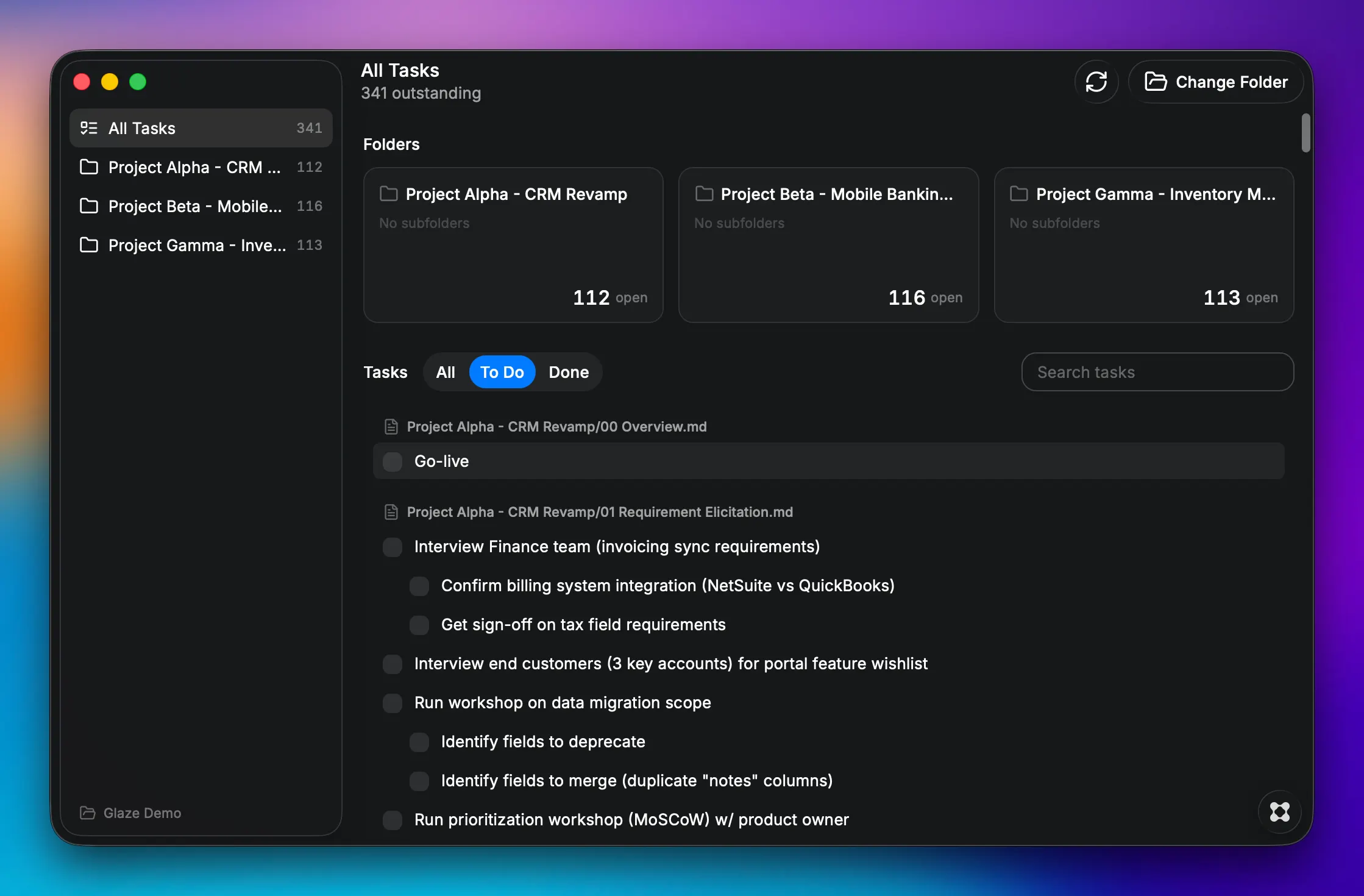Open the Project Alpha - CRM Revamp folder card
The image size is (1364, 896).
coord(513,245)
